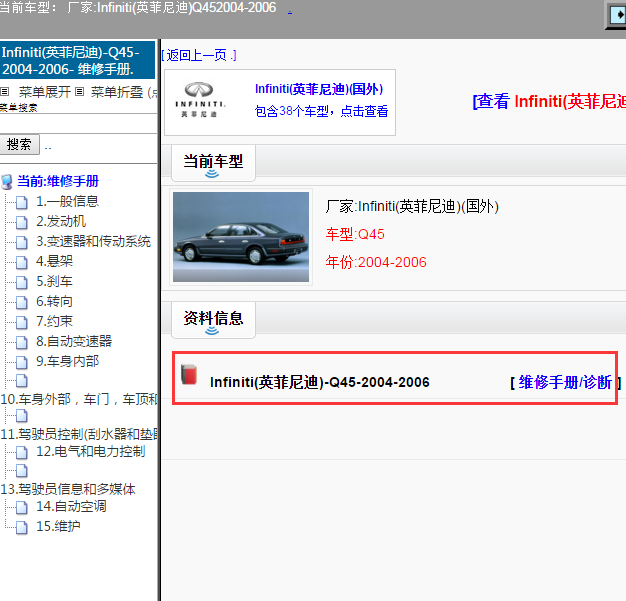Click the Q45 car thumbnail image
This screenshot has width=626, height=601.
[241, 237]
